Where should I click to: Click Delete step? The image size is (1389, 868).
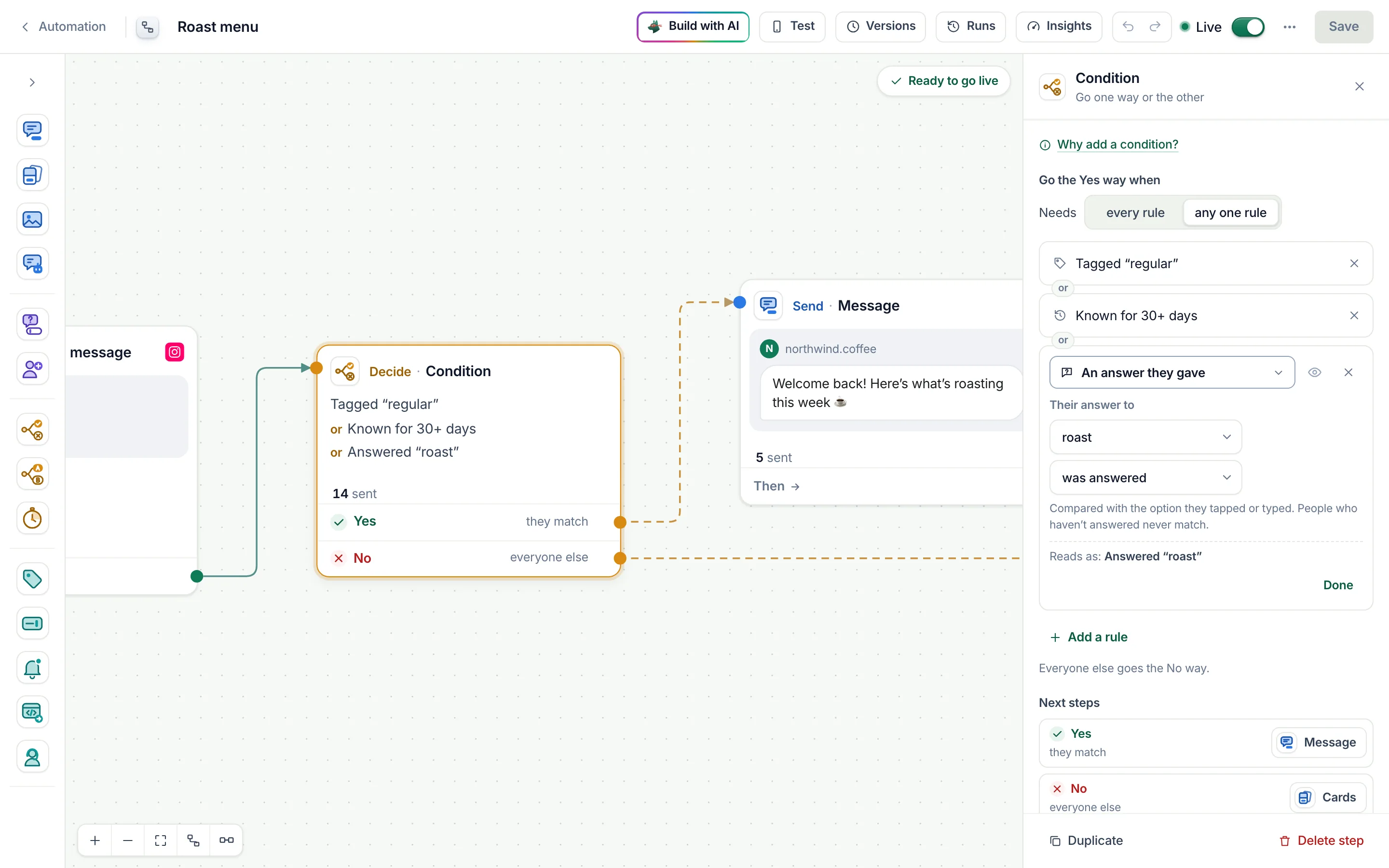tap(1321, 841)
